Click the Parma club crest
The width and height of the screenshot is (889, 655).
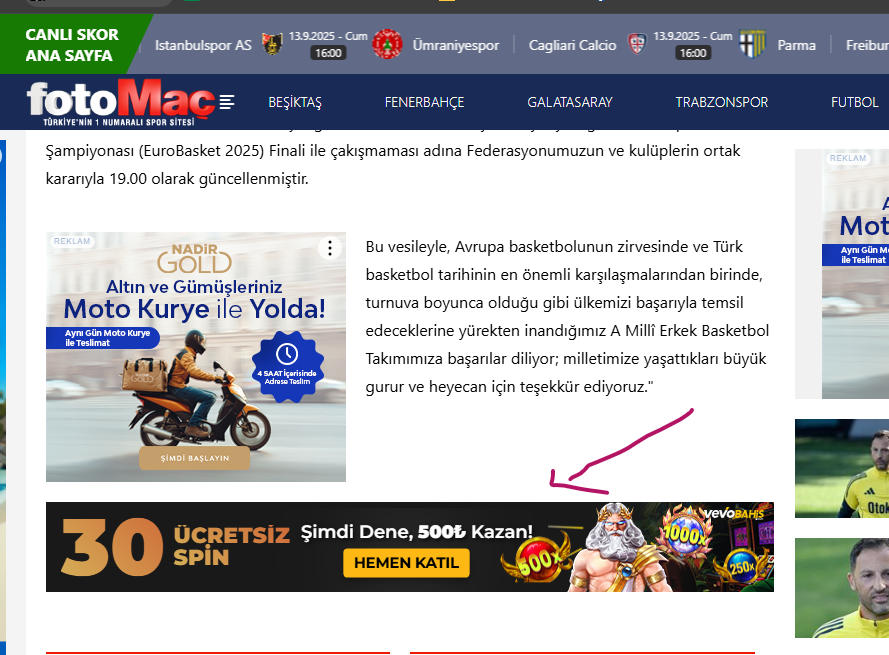(x=752, y=44)
